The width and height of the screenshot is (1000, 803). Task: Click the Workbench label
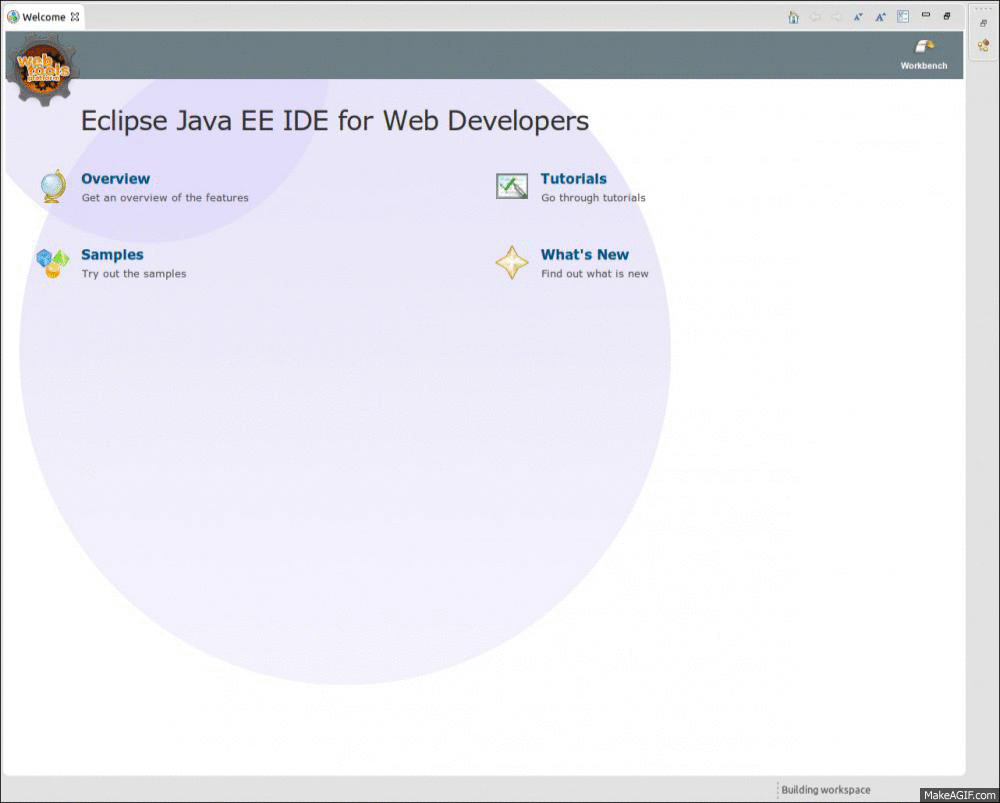(923, 66)
